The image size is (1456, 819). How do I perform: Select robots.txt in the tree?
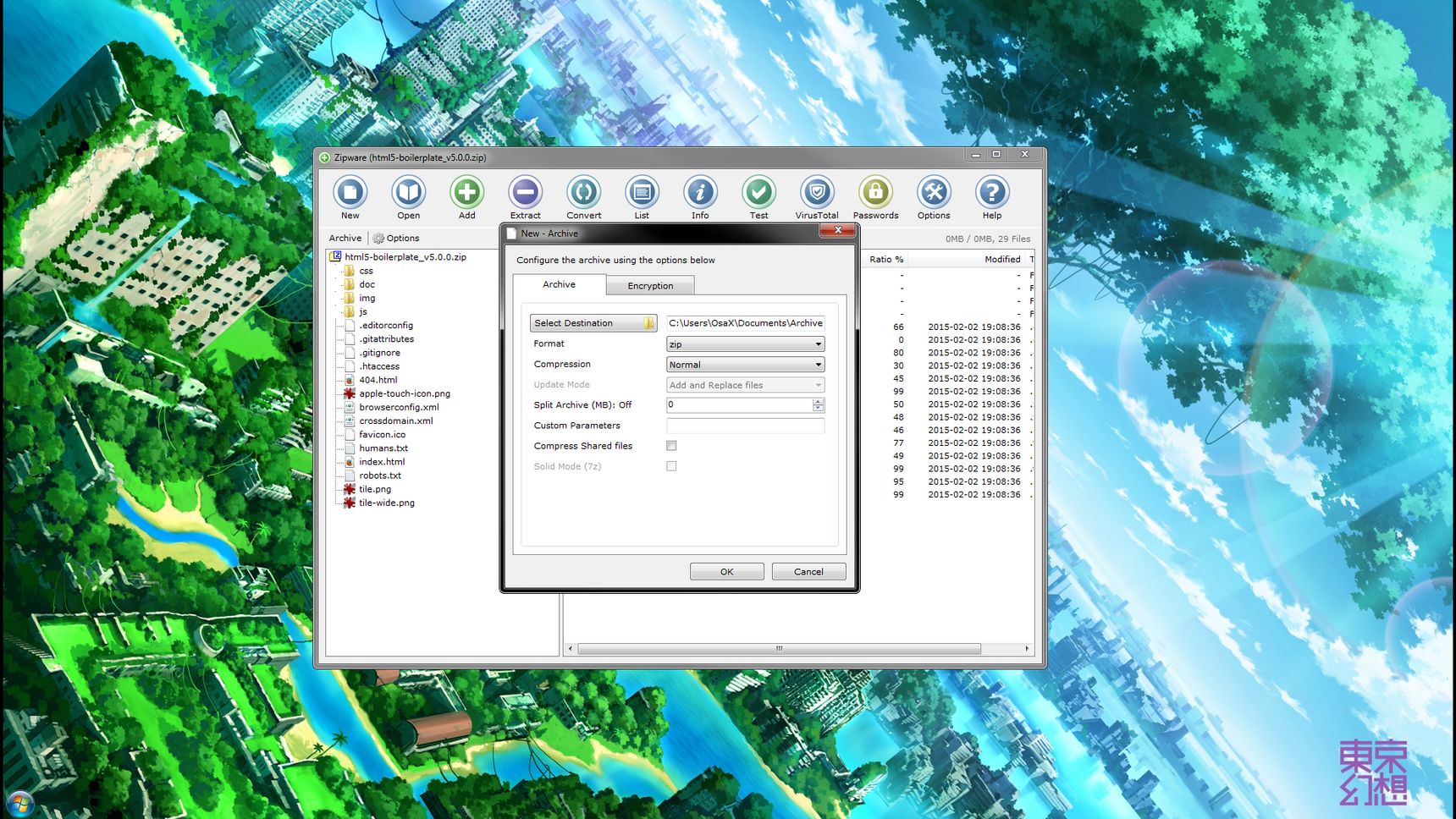(x=380, y=475)
